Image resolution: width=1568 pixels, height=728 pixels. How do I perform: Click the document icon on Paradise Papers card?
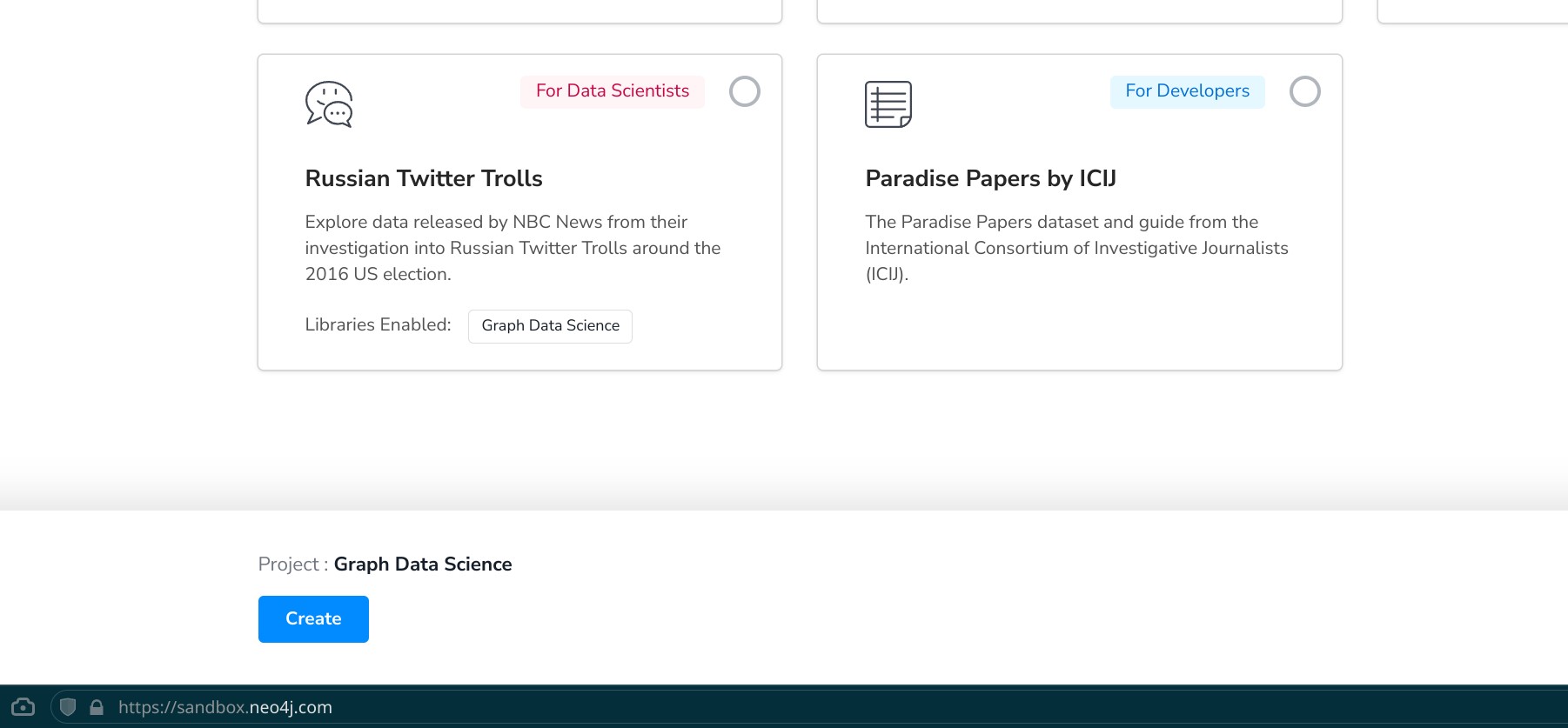(x=888, y=104)
